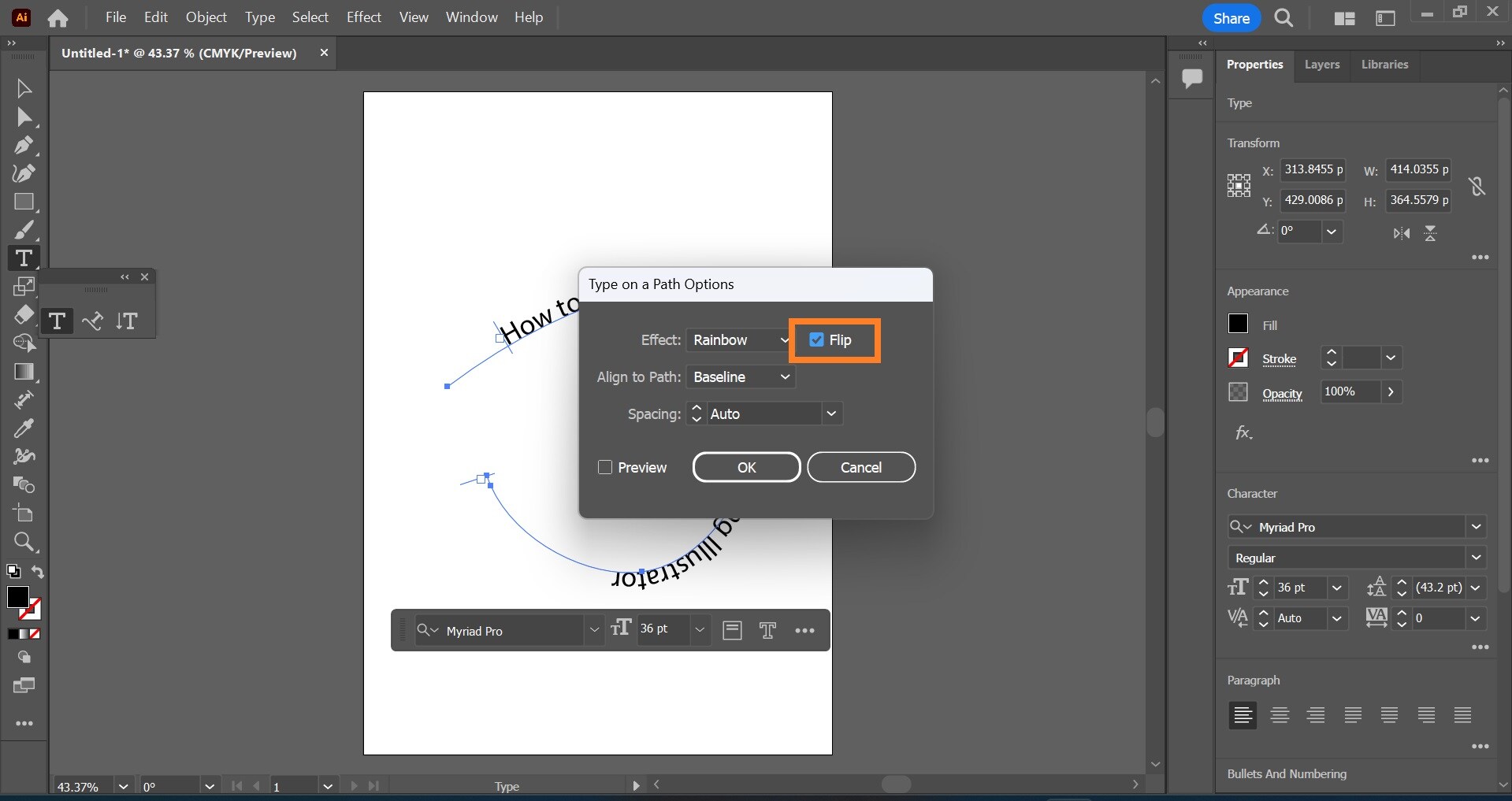The height and width of the screenshot is (801, 1512).
Task: Select the Zoom tool in the toolbar
Action: click(24, 542)
